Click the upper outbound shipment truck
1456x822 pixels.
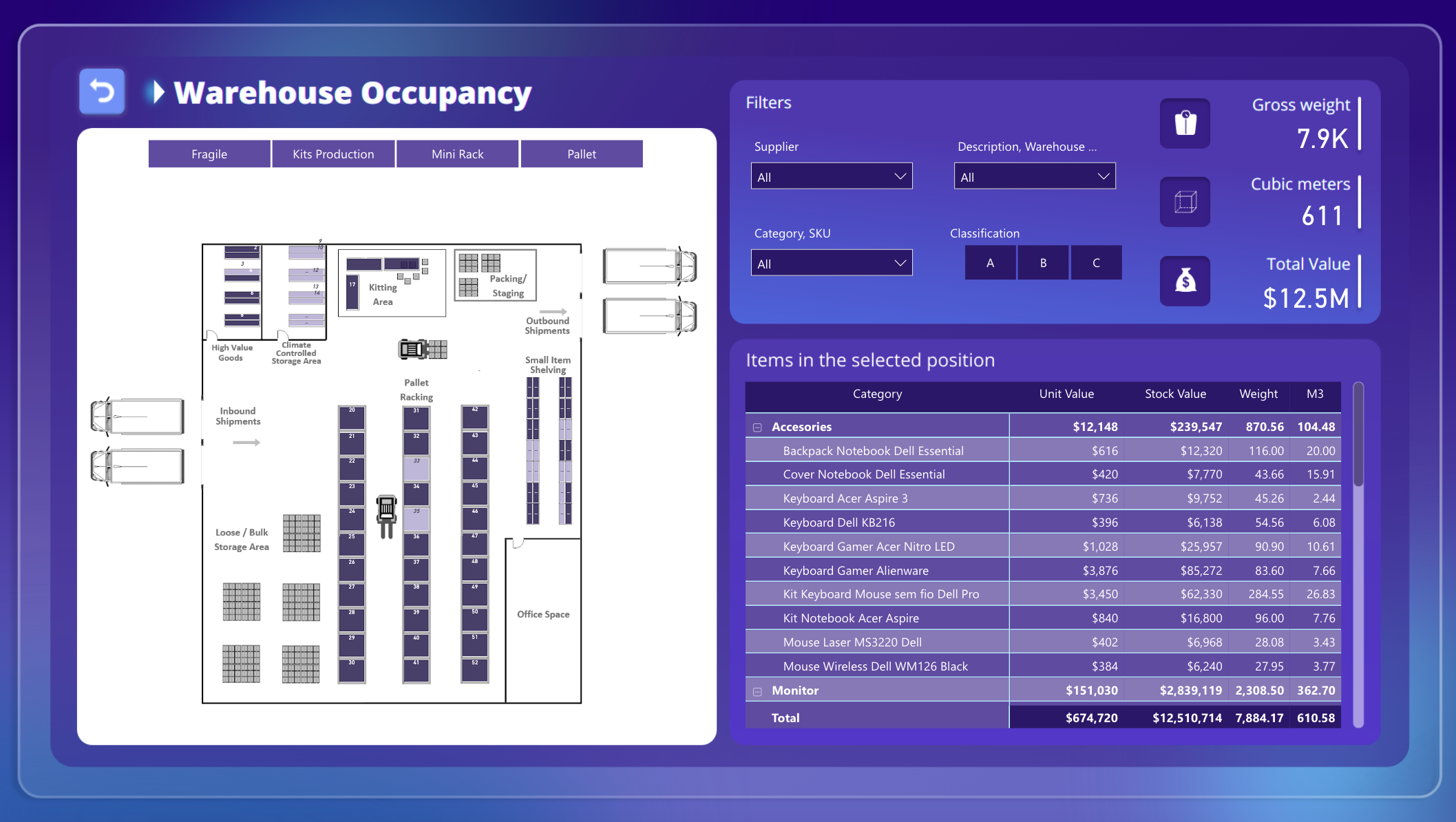(650, 266)
